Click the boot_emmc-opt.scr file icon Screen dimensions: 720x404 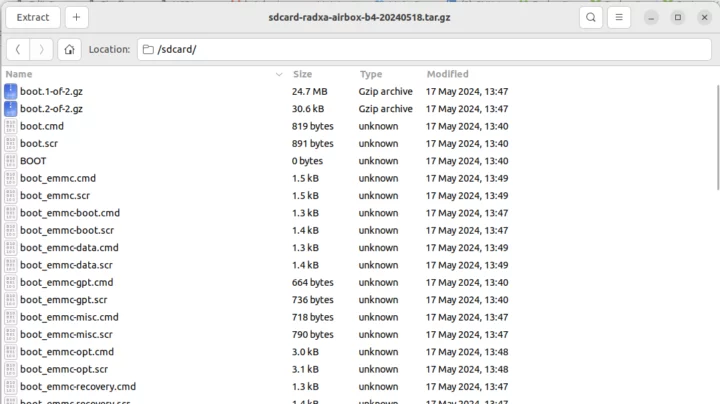[11, 369]
